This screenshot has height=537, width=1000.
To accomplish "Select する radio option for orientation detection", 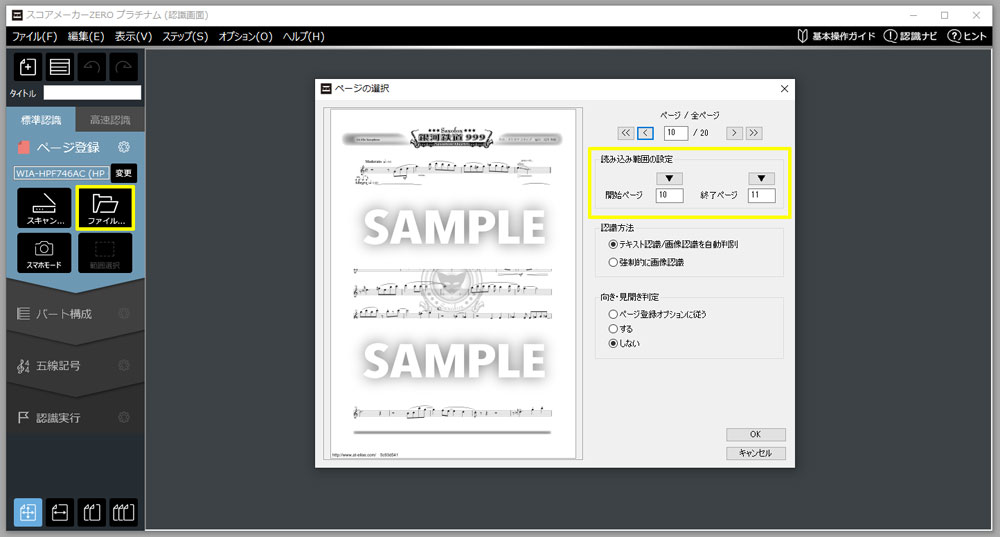I will (621, 329).
